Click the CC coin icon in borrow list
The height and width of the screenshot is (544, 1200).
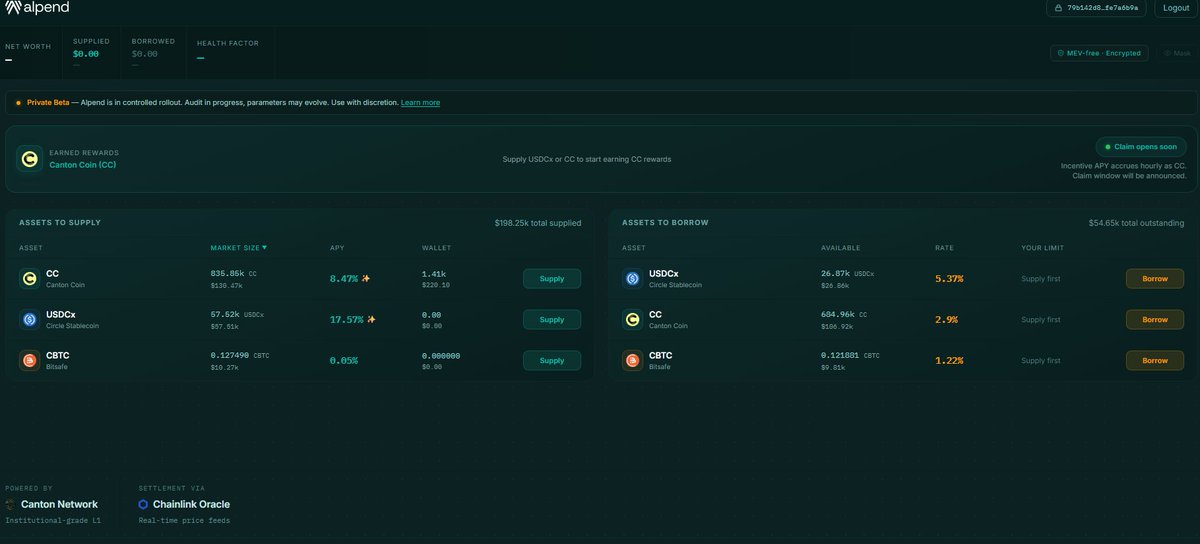[632, 320]
